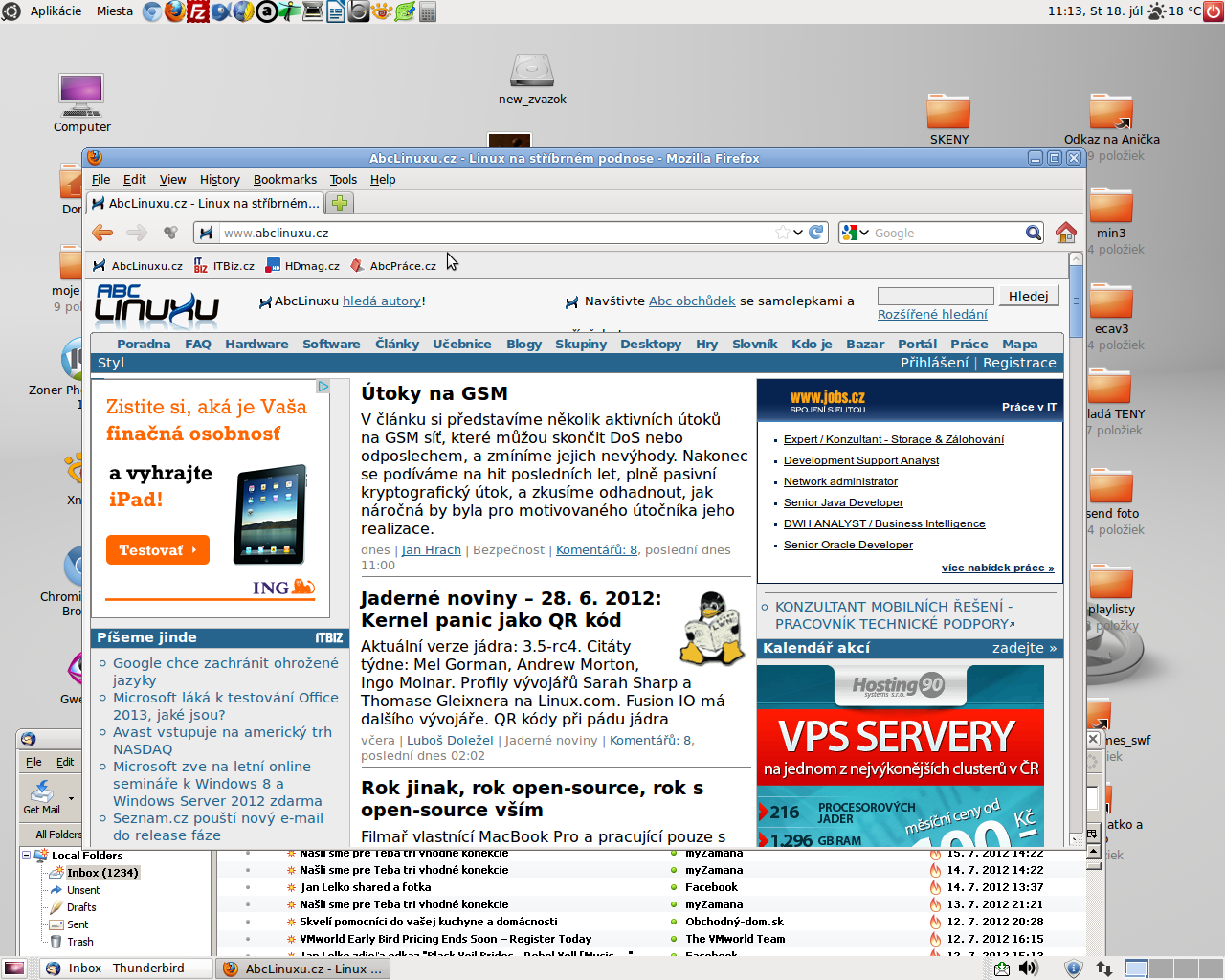
Task: Open LibreOffice Writer launcher in top panel
Action: coord(336,11)
